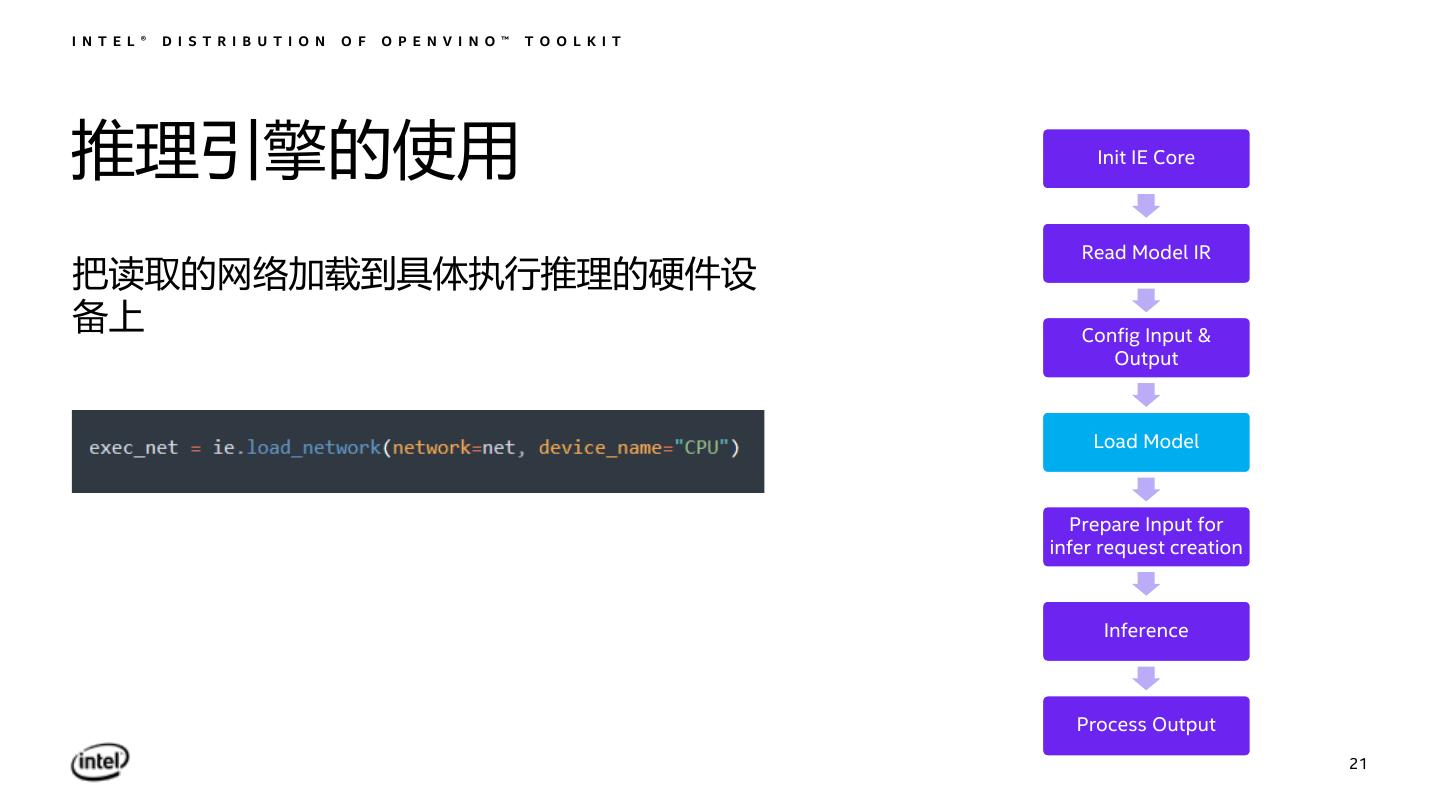Select Prepare Input for infer request creation
This screenshot has width=1440, height=810.
pos(1146,536)
